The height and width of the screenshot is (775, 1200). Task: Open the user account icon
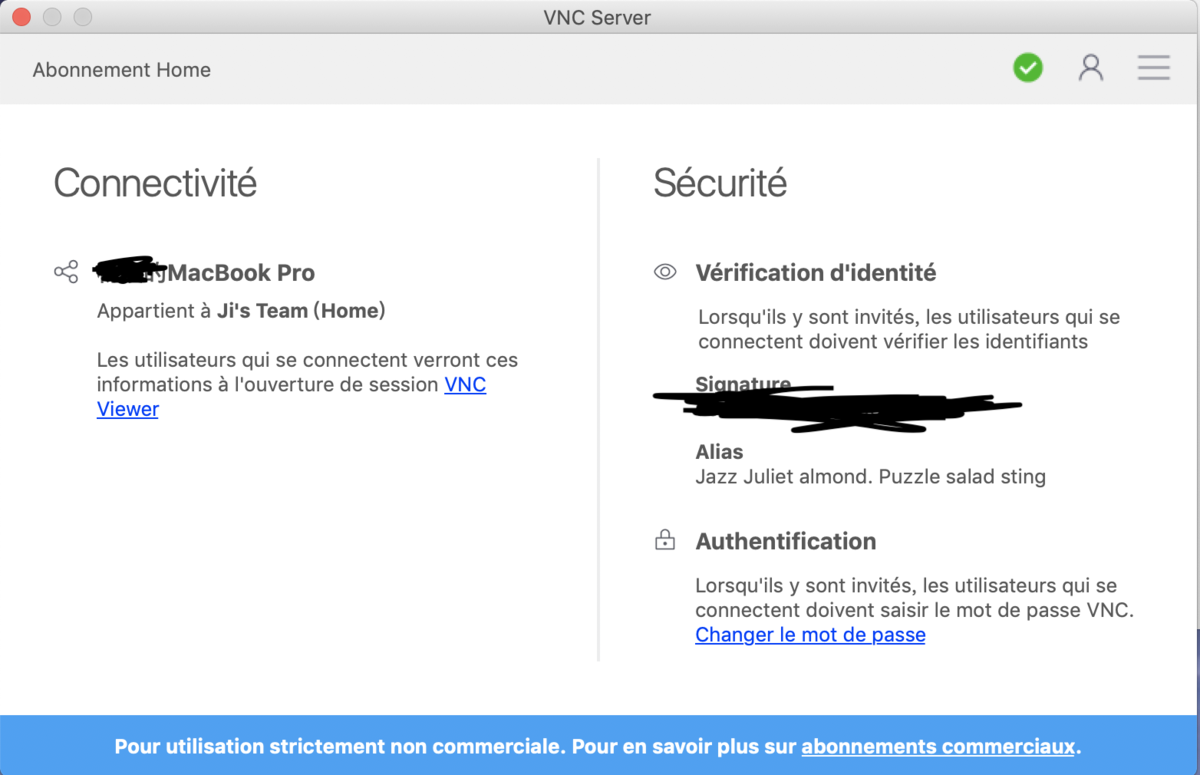(x=1090, y=68)
